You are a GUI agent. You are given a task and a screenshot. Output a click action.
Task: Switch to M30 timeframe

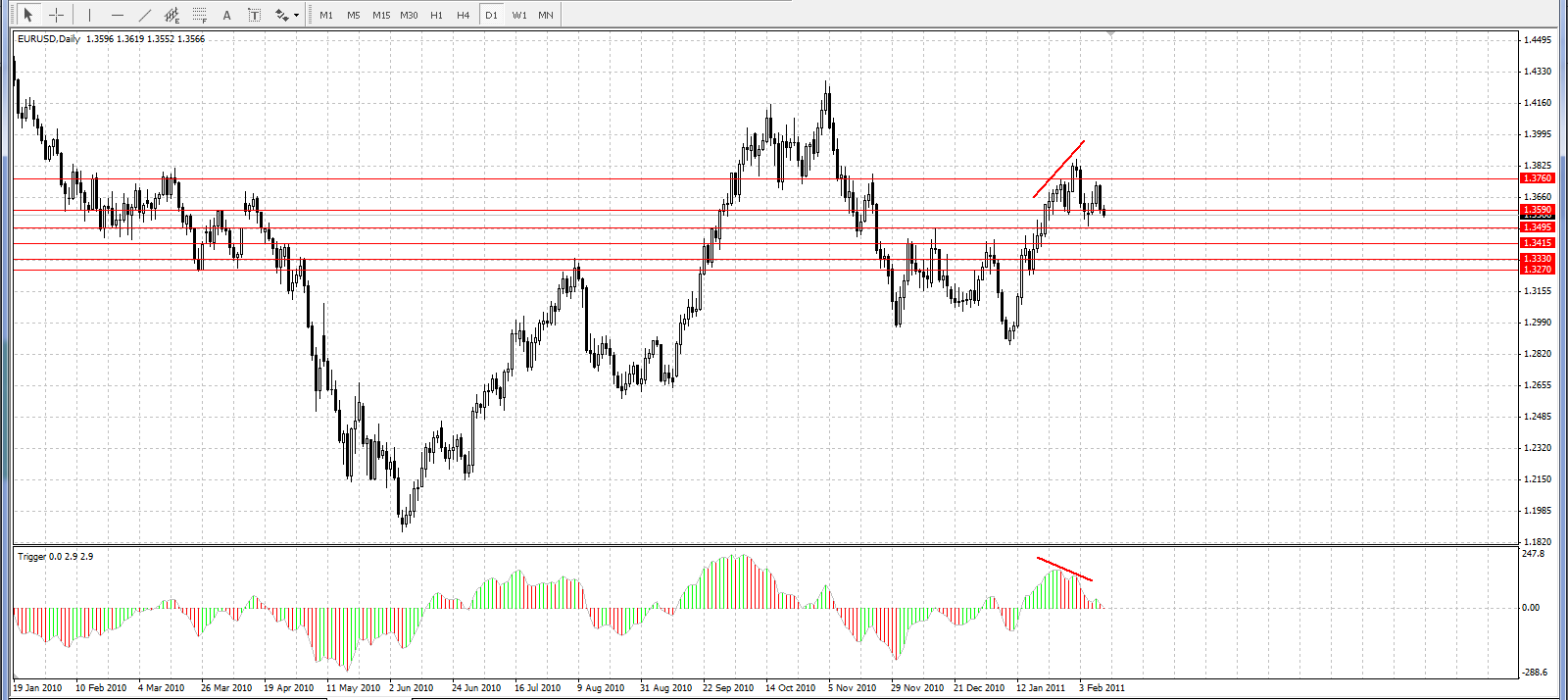410,15
